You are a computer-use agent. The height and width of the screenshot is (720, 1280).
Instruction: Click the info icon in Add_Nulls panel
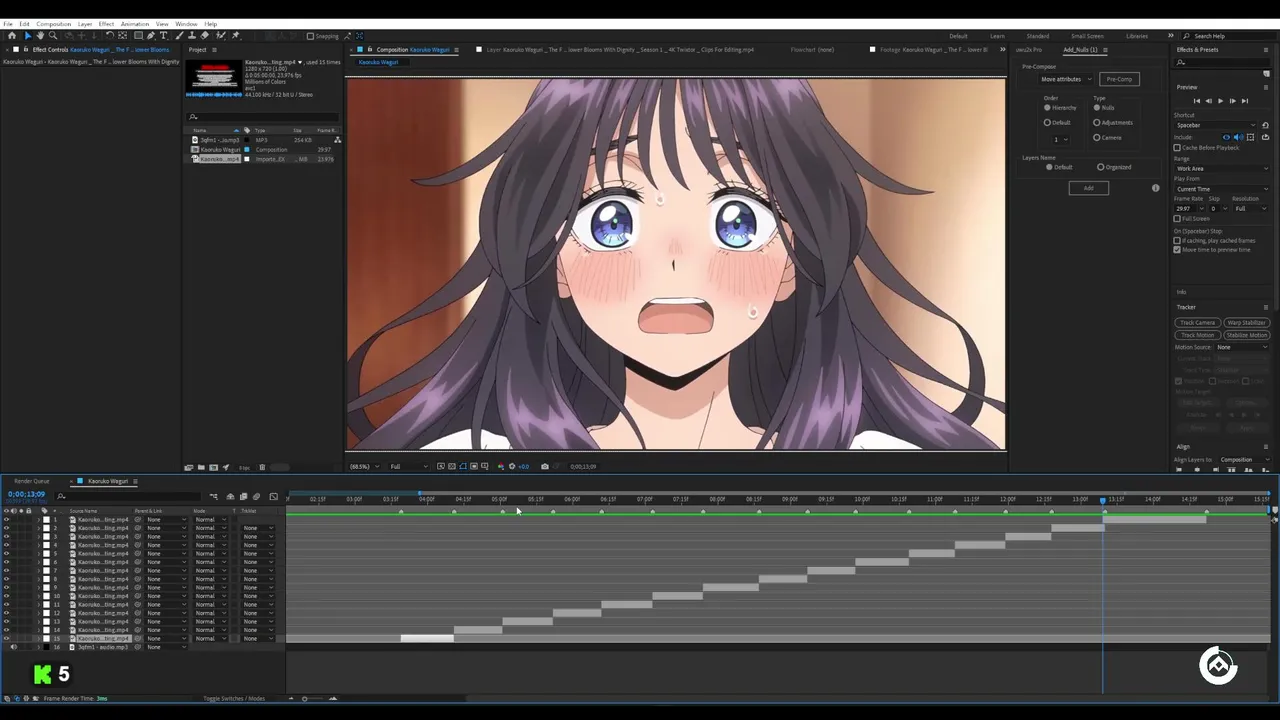tap(1156, 188)
